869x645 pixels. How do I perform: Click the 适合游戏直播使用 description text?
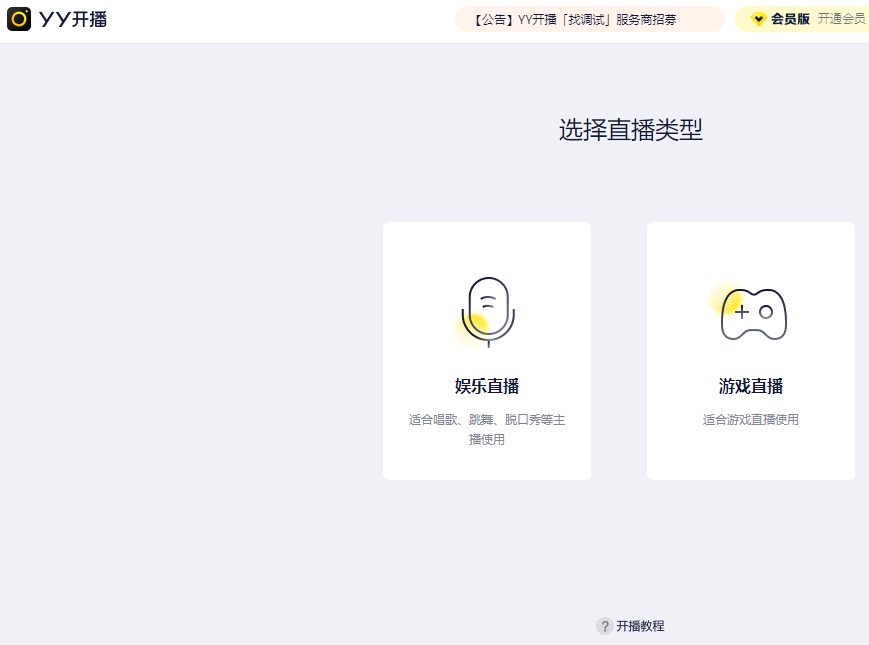(x=751, y=418)
